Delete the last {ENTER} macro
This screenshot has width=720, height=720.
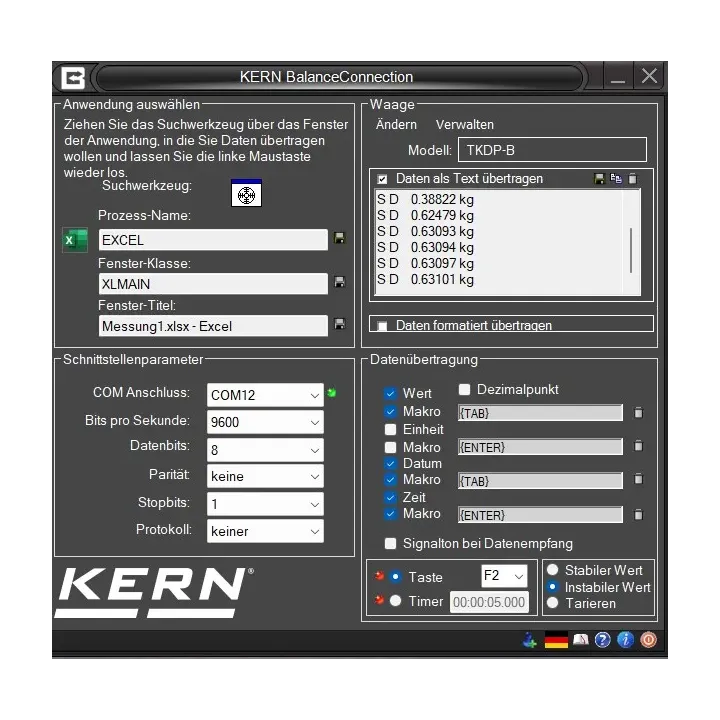638,515
